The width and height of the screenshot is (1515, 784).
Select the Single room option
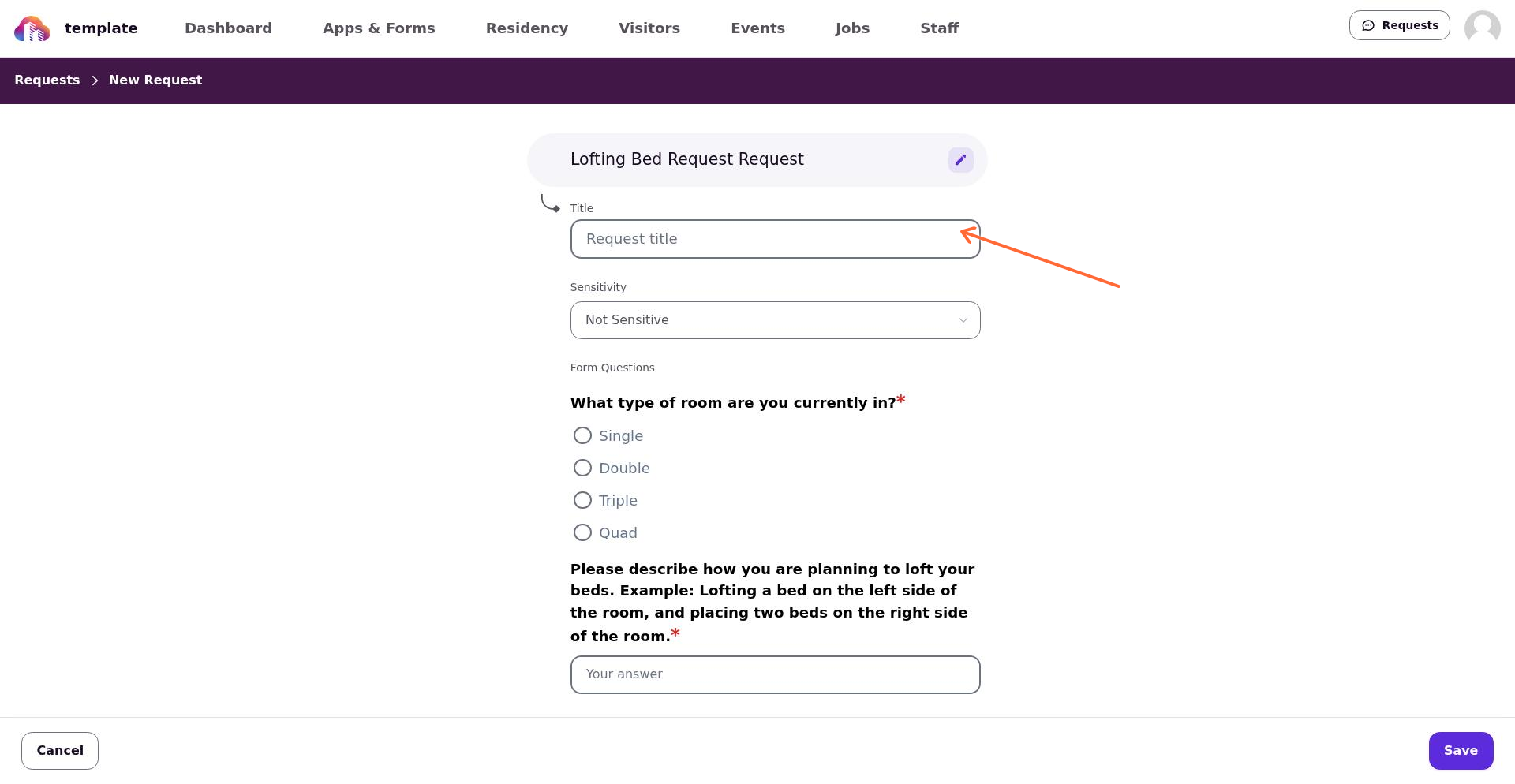coord(582,435)
